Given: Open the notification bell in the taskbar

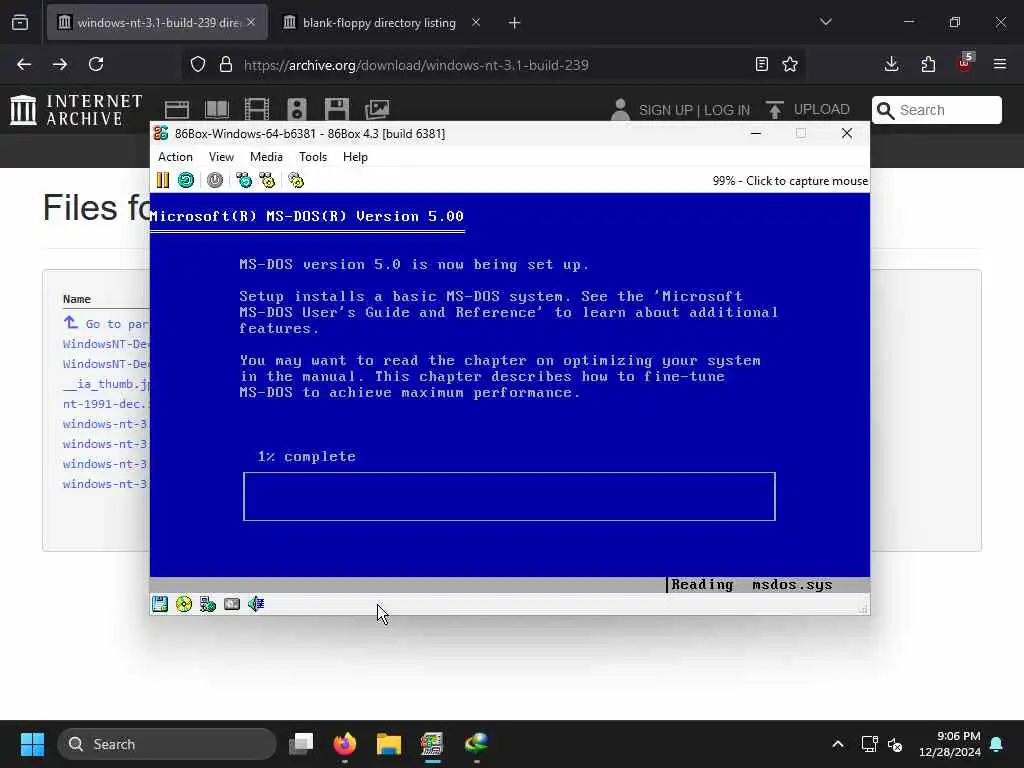Looking at the screenshot, I should pos(997,744).
